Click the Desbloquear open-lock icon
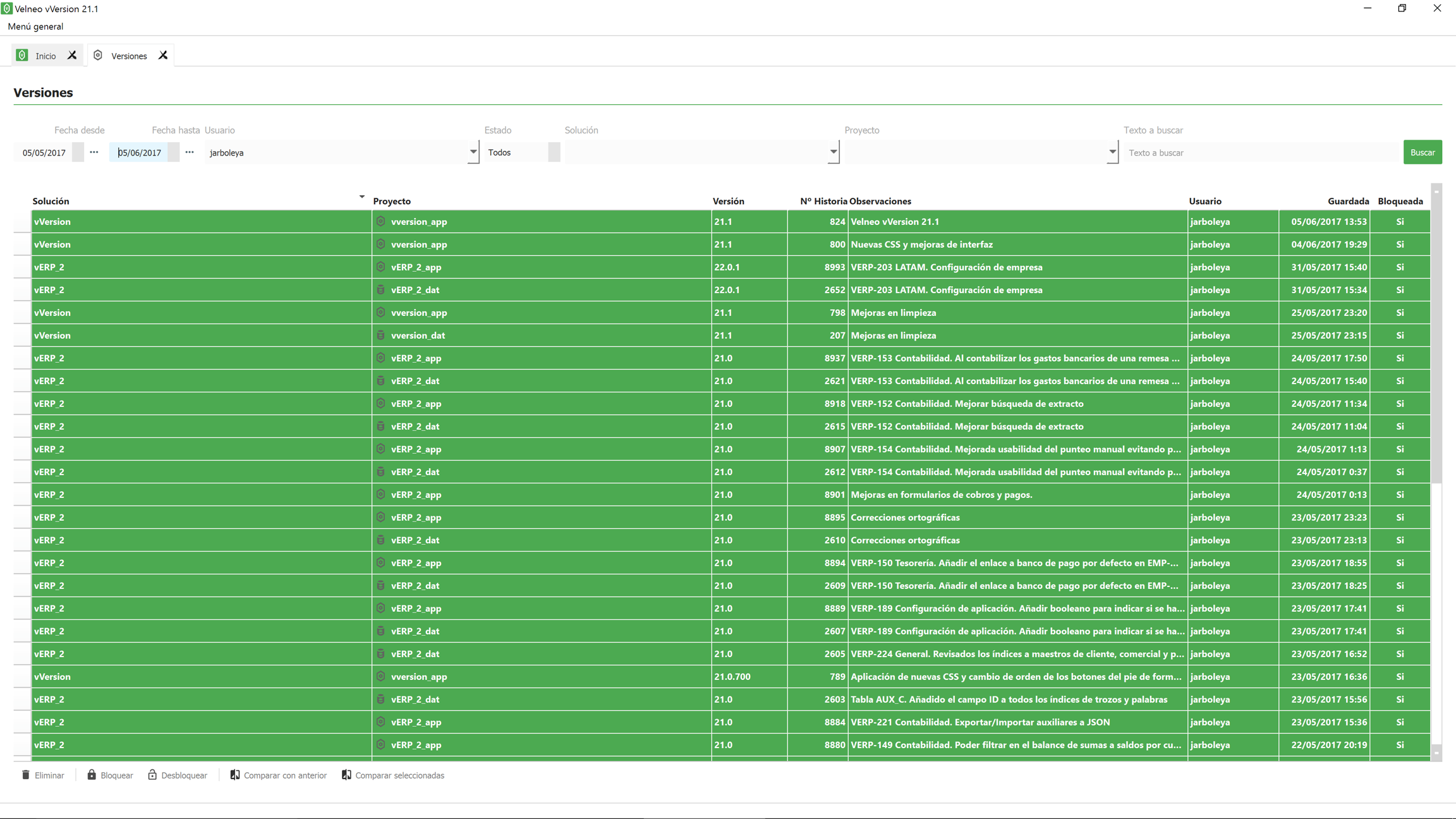The width and height of the screenshot is (1456, 819). 152,775
